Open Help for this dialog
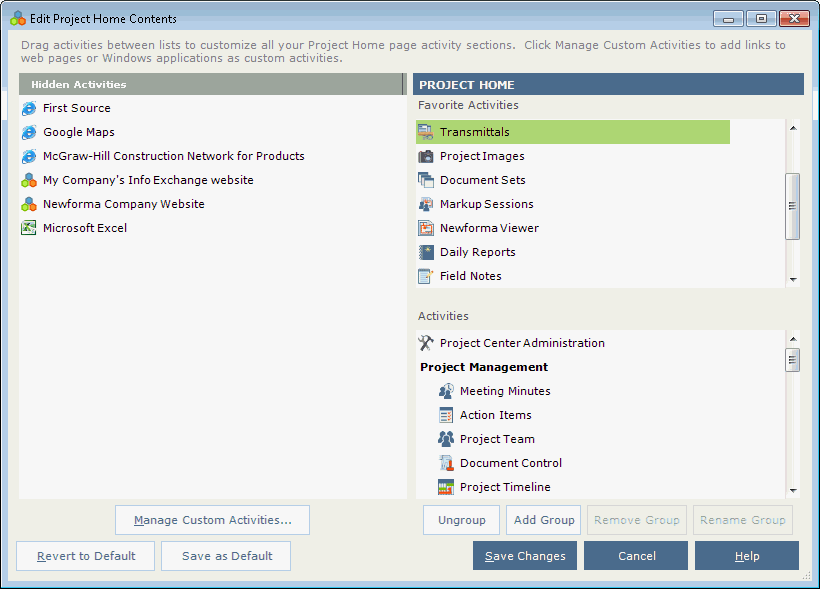Image resolution: width=820 pixels, height=589 pixels. 747,556
